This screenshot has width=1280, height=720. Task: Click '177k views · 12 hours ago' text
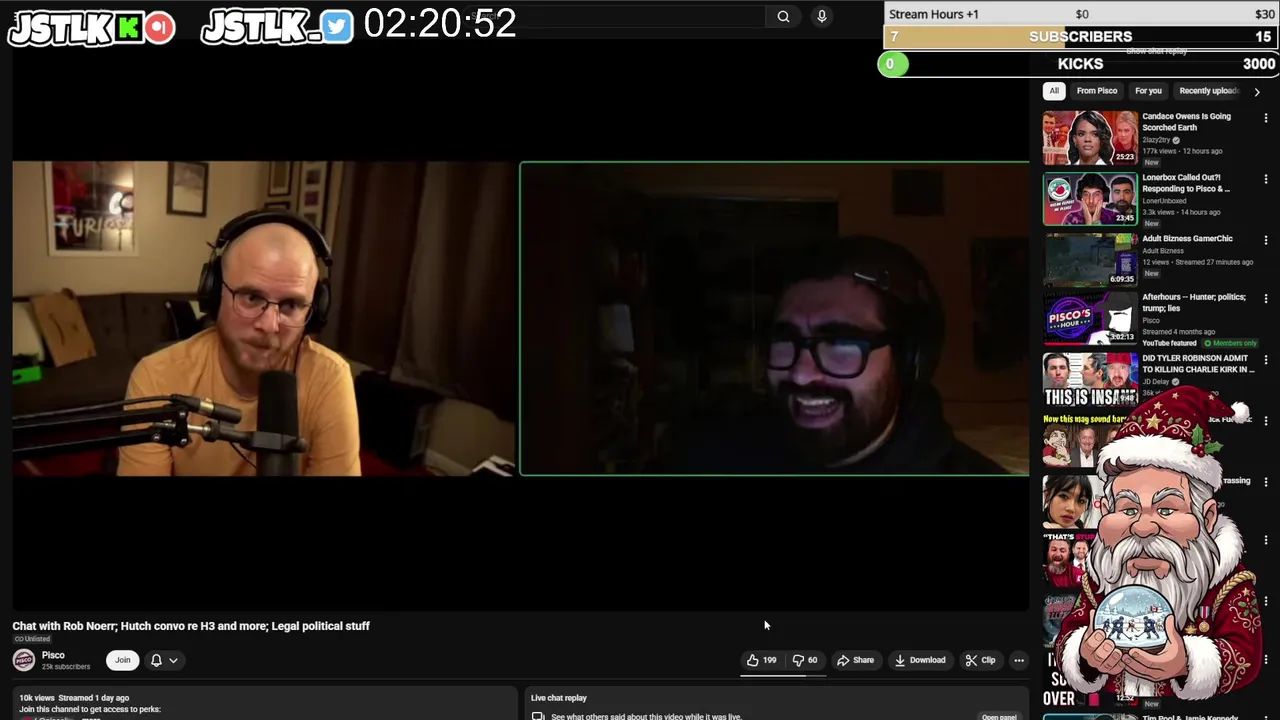(x=1182, y=151)
